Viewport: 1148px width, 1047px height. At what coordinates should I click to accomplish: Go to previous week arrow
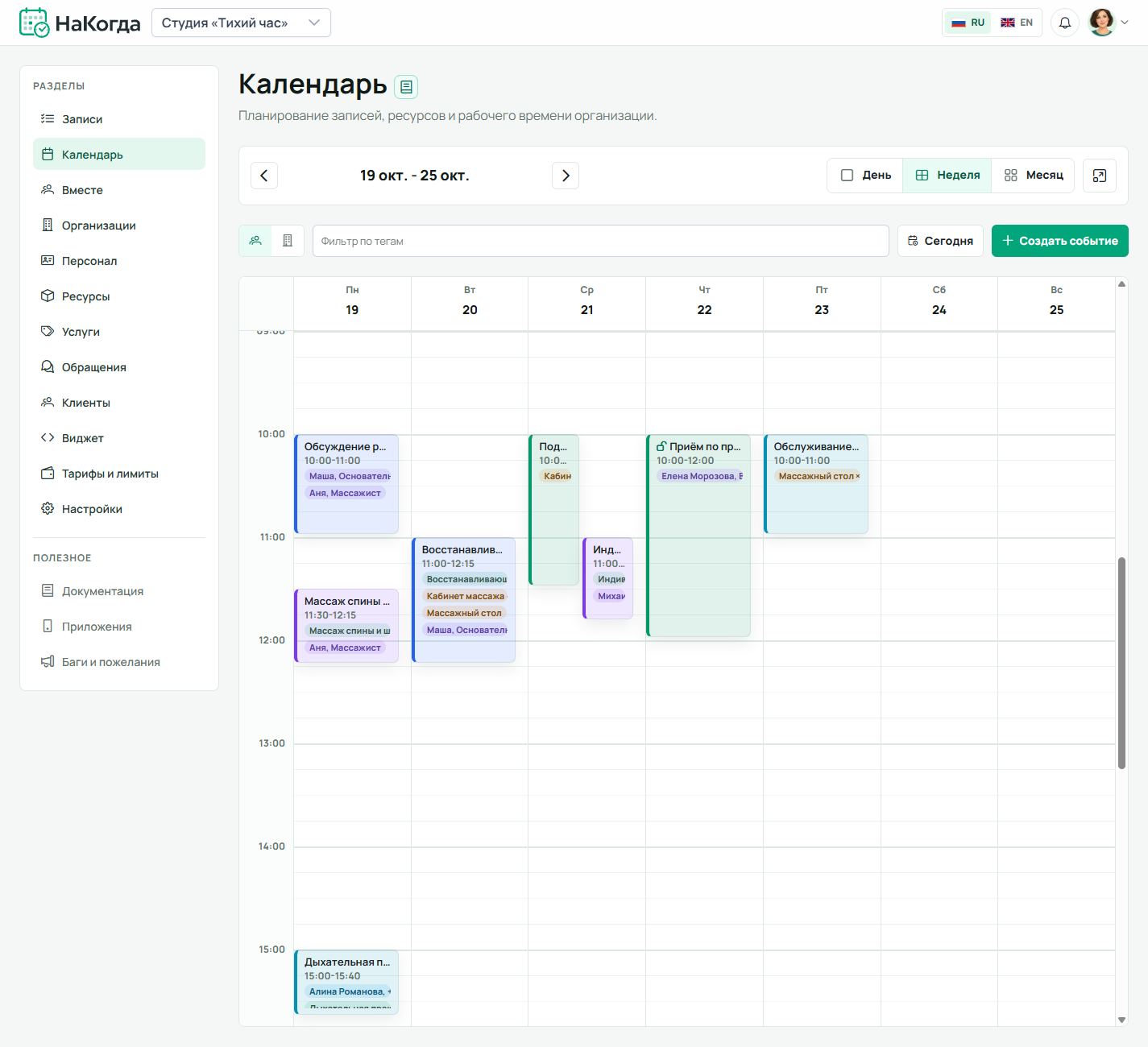point(264,176)
